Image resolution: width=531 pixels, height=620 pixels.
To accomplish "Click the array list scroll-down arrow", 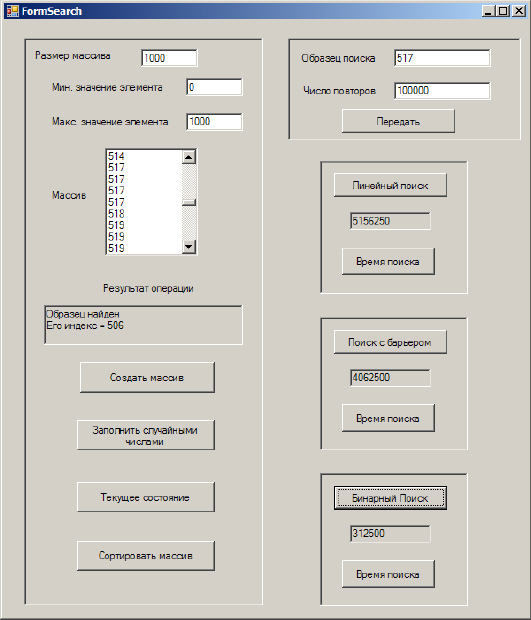I will point(189,247).
